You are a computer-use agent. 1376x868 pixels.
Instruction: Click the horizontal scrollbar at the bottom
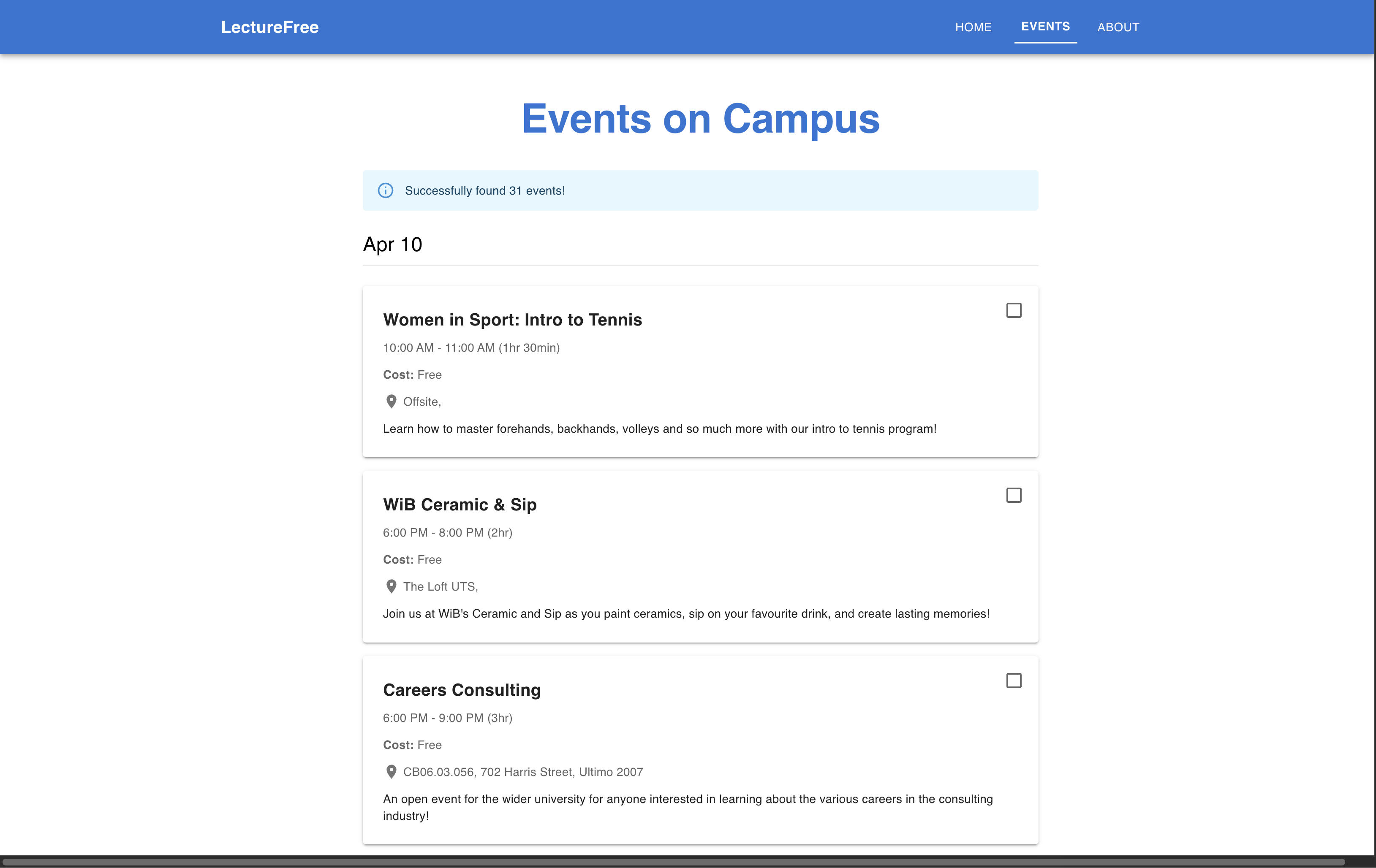pos(674,861)
